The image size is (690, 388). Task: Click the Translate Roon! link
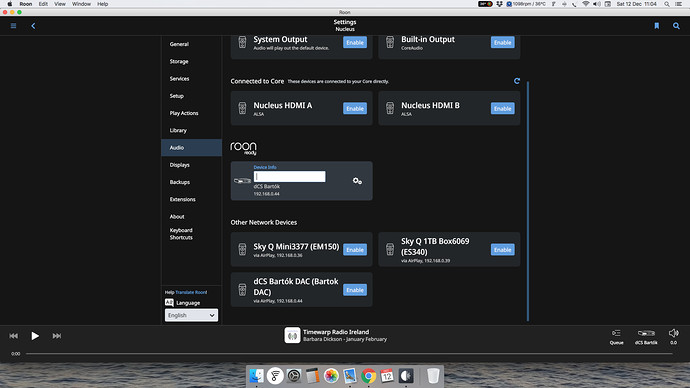click(191, 292)
